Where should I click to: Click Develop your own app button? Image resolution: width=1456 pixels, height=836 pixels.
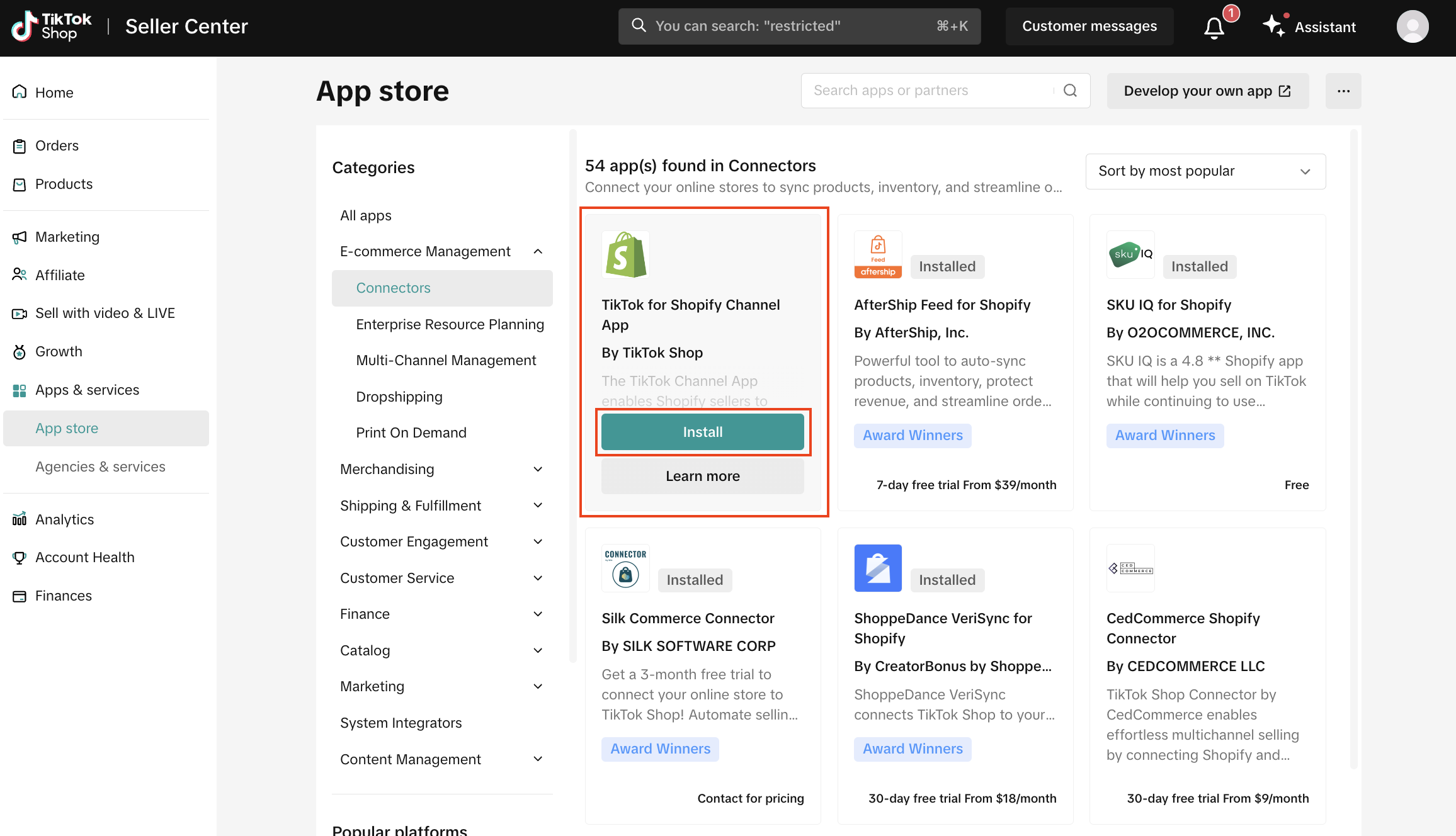tap(1207, 91)
